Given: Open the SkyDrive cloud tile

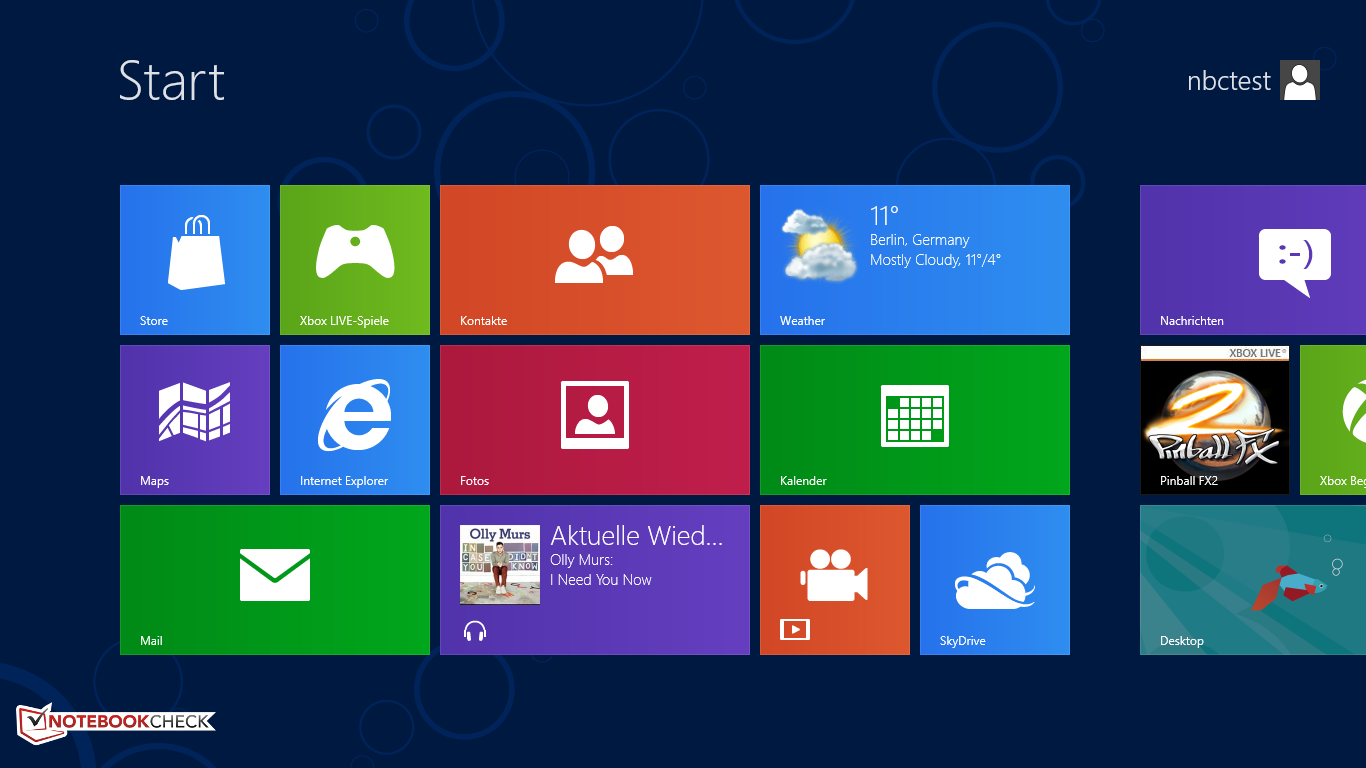Looking at the screenshot, I should pyautogui.click(x=995, y=580).
